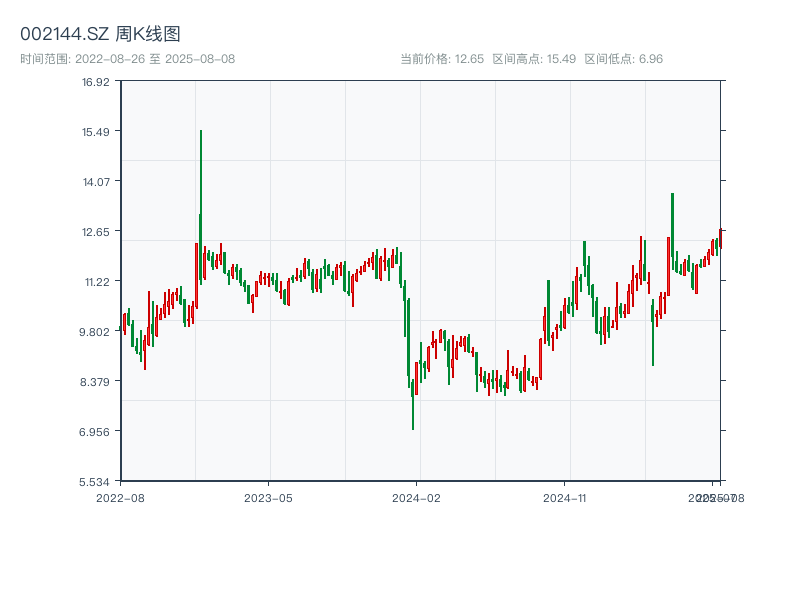Image resolution: width=800 pixels, height=600 pixels.
Task: Click the 12.65 price axis label
Action: coord(96,232)
